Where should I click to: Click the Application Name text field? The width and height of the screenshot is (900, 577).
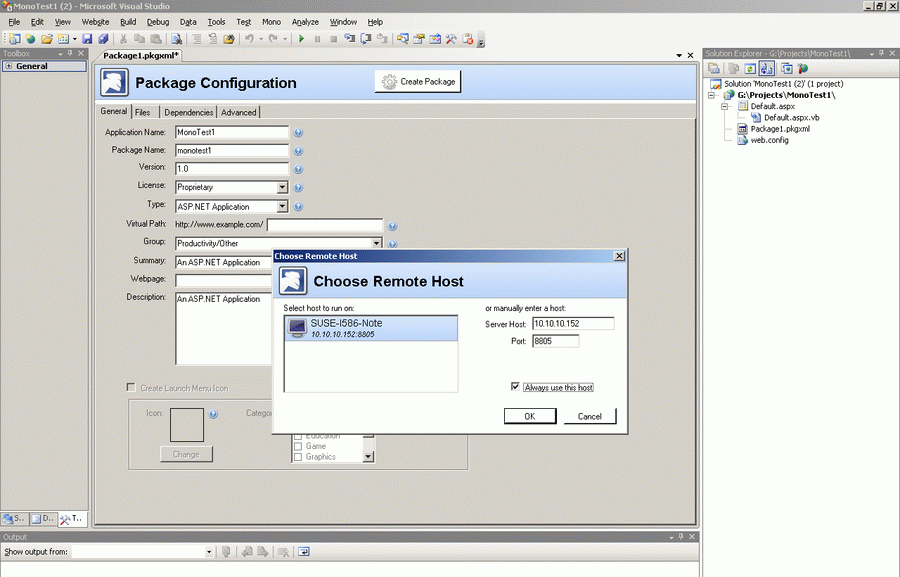pyautogui.click(x=231, y=133)
